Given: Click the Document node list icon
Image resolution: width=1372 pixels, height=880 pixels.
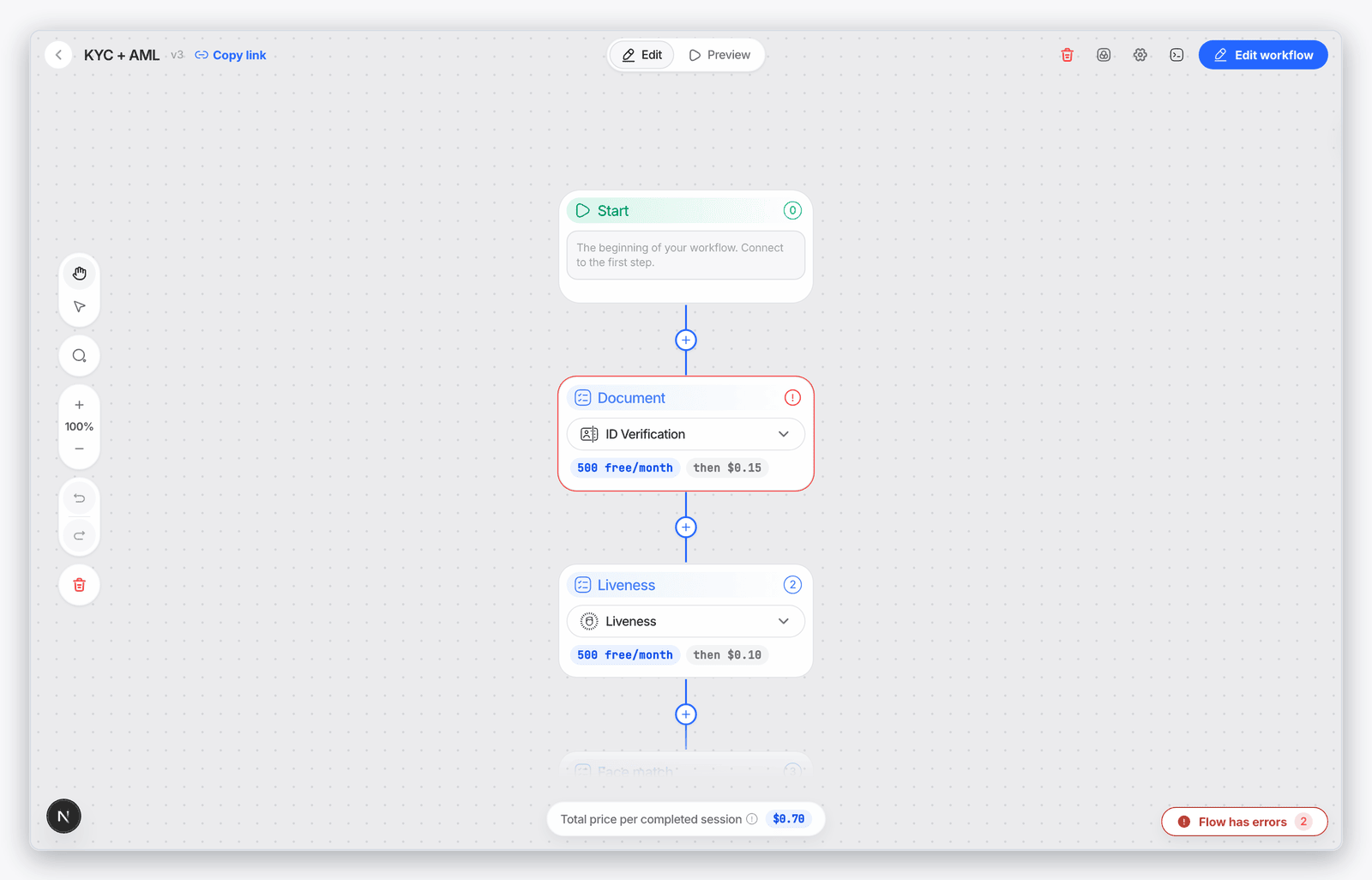Looking at the screenshot, I should pos(583,398).
